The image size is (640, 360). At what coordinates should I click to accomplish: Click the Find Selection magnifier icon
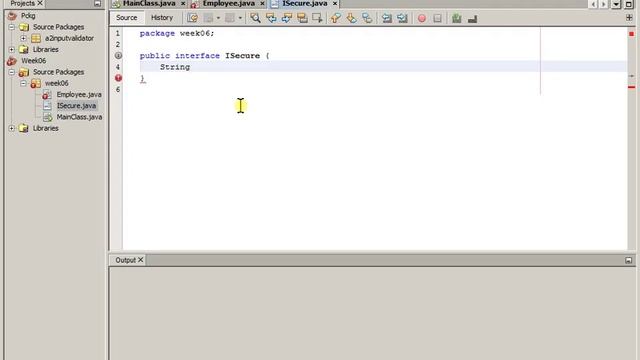(255, 18)
